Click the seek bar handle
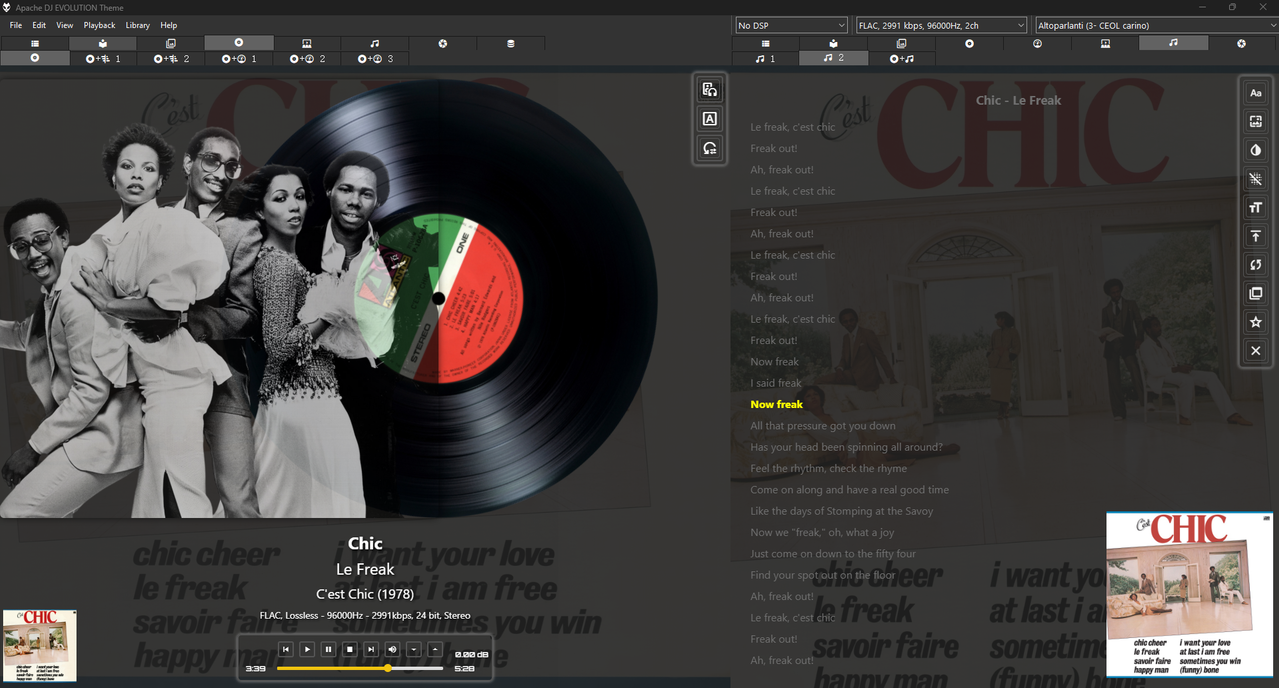Image resolution: width=1279 pixels, height=688 pixels. pos(388,668)
